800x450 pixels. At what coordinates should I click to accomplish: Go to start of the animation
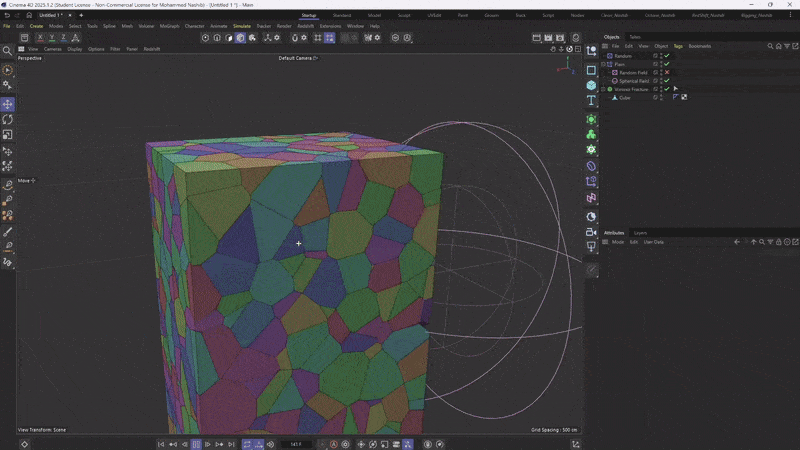coord(161,444)
